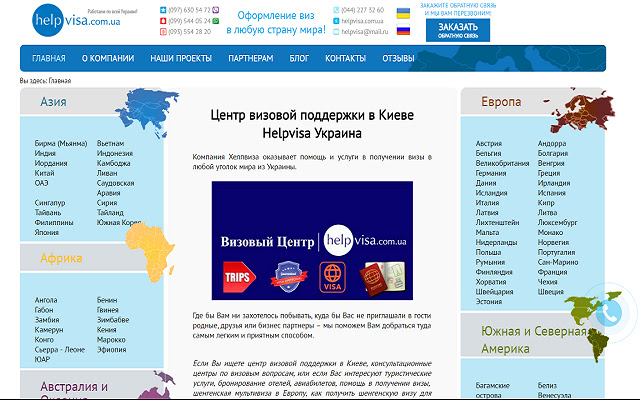The image size is (640, 400).
Task: Open the Сингапур country link
Action: [x=50, y=203]
